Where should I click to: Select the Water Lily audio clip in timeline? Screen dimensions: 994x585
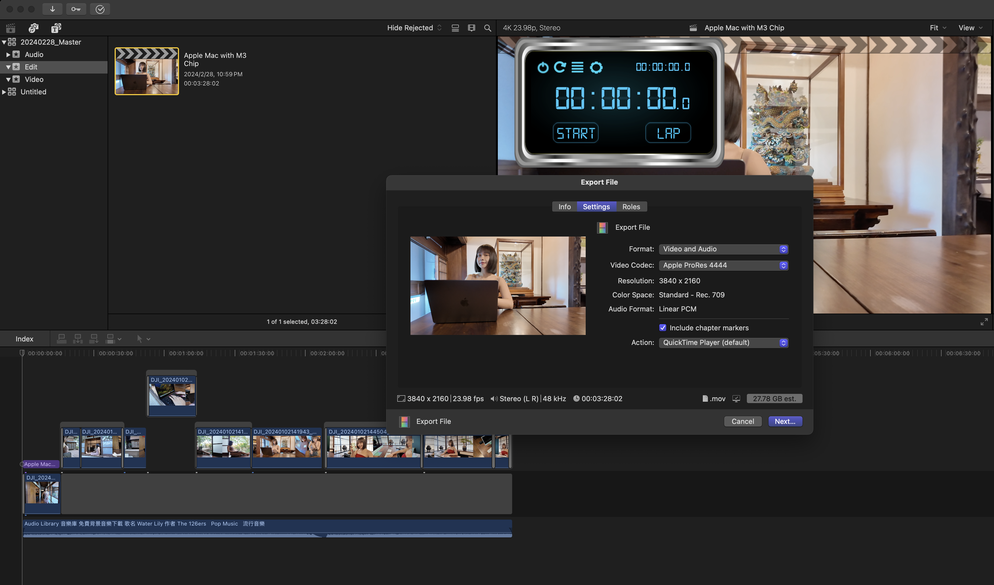[268, 529]
